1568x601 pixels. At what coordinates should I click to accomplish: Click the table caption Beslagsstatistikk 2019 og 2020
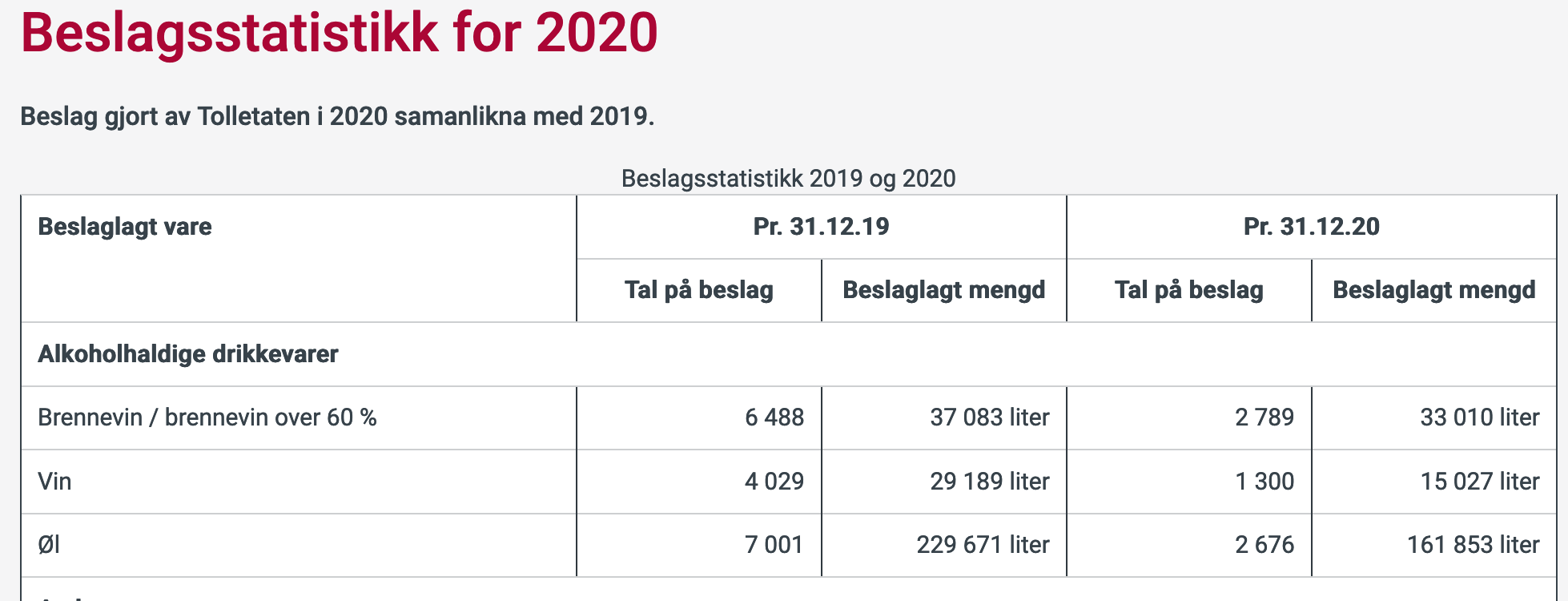pyautogui.click(x=788, y=178)
